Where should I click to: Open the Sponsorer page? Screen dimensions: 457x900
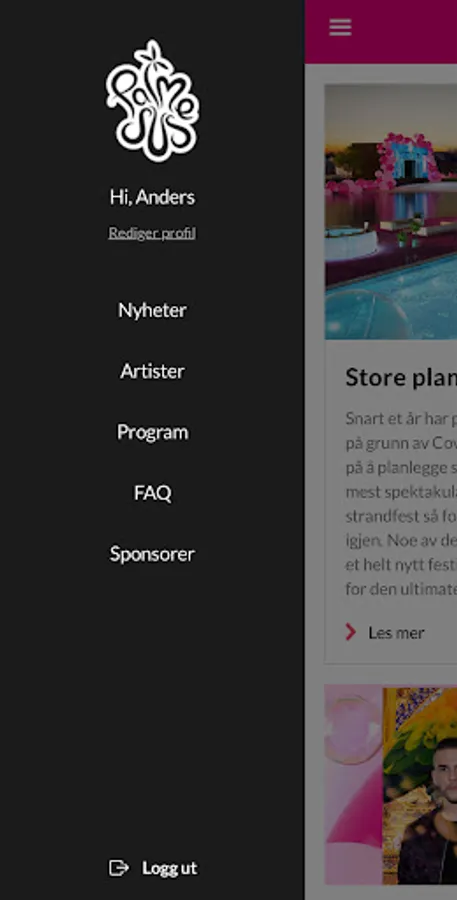point(152,554)
